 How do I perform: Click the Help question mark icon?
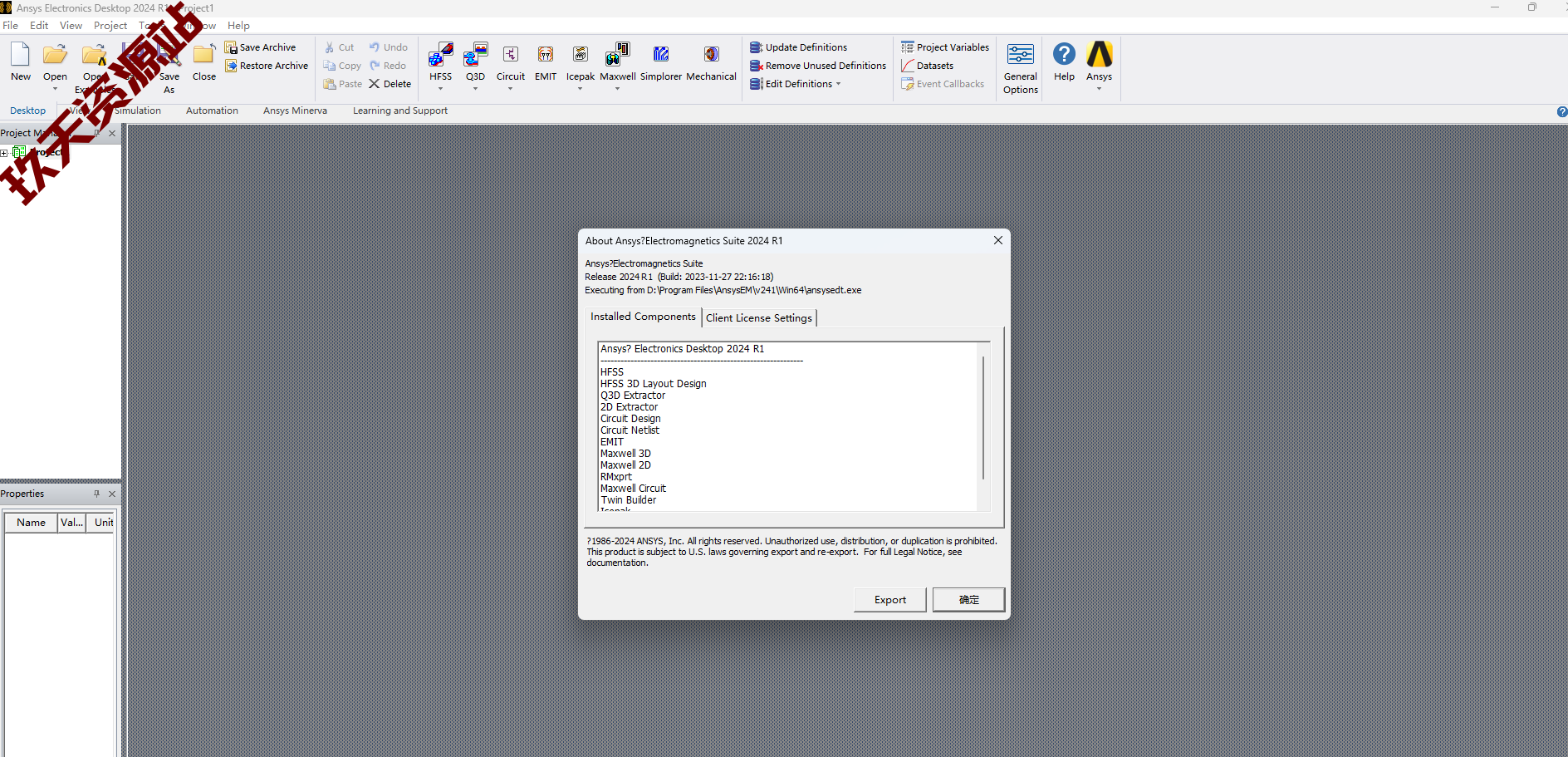(1064, 55)
